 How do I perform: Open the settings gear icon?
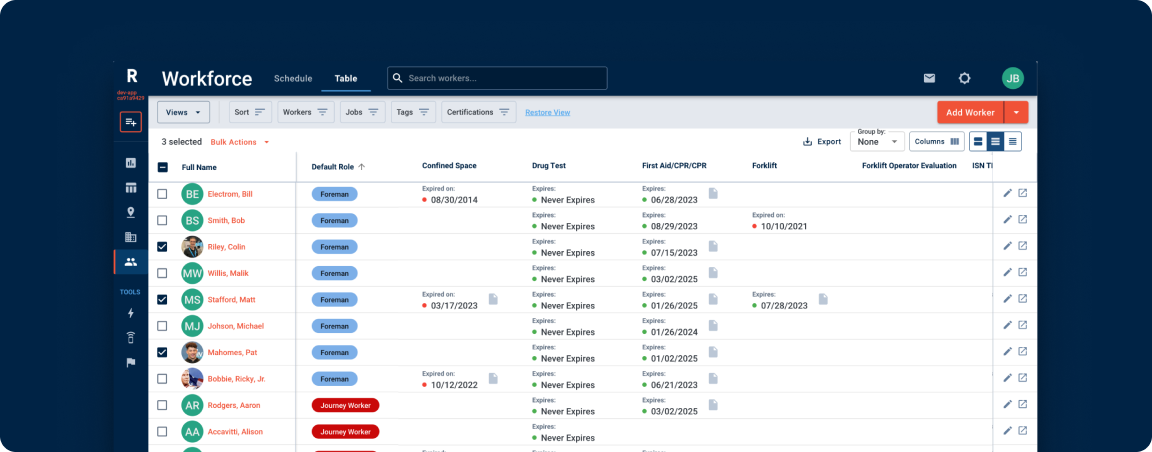coord(965,78)
